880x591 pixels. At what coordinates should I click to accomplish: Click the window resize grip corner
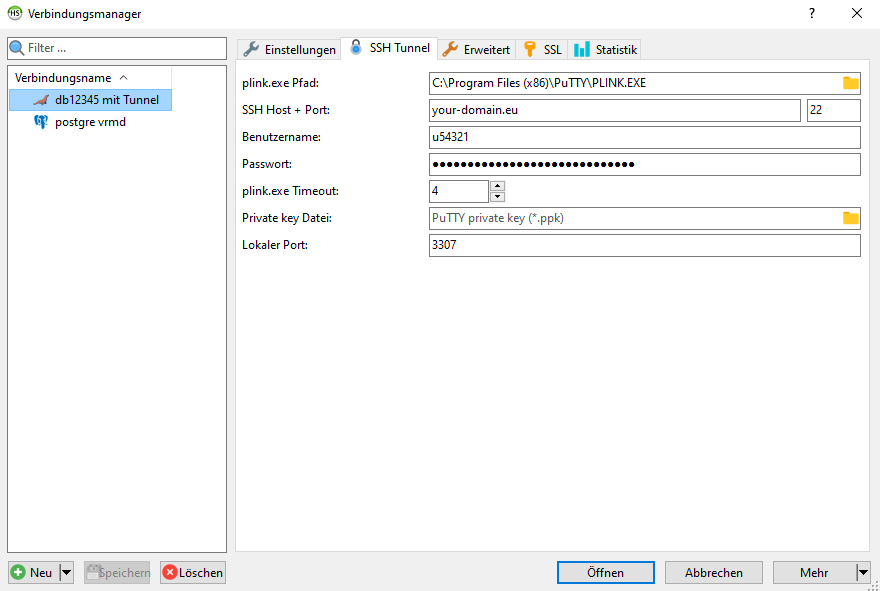(874, 585)
